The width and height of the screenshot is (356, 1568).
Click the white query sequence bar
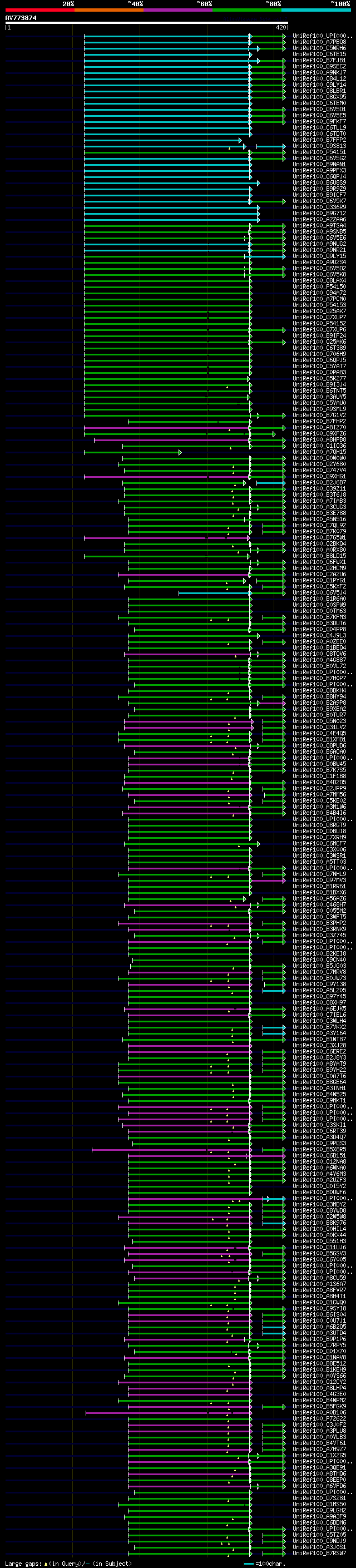146,22
